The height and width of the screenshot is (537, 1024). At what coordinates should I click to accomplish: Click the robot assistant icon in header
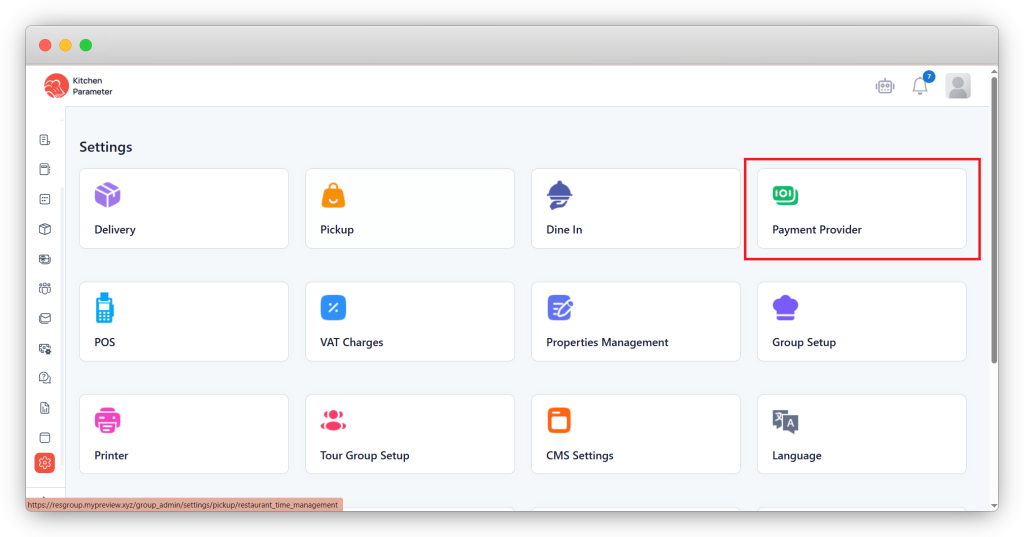884,86
